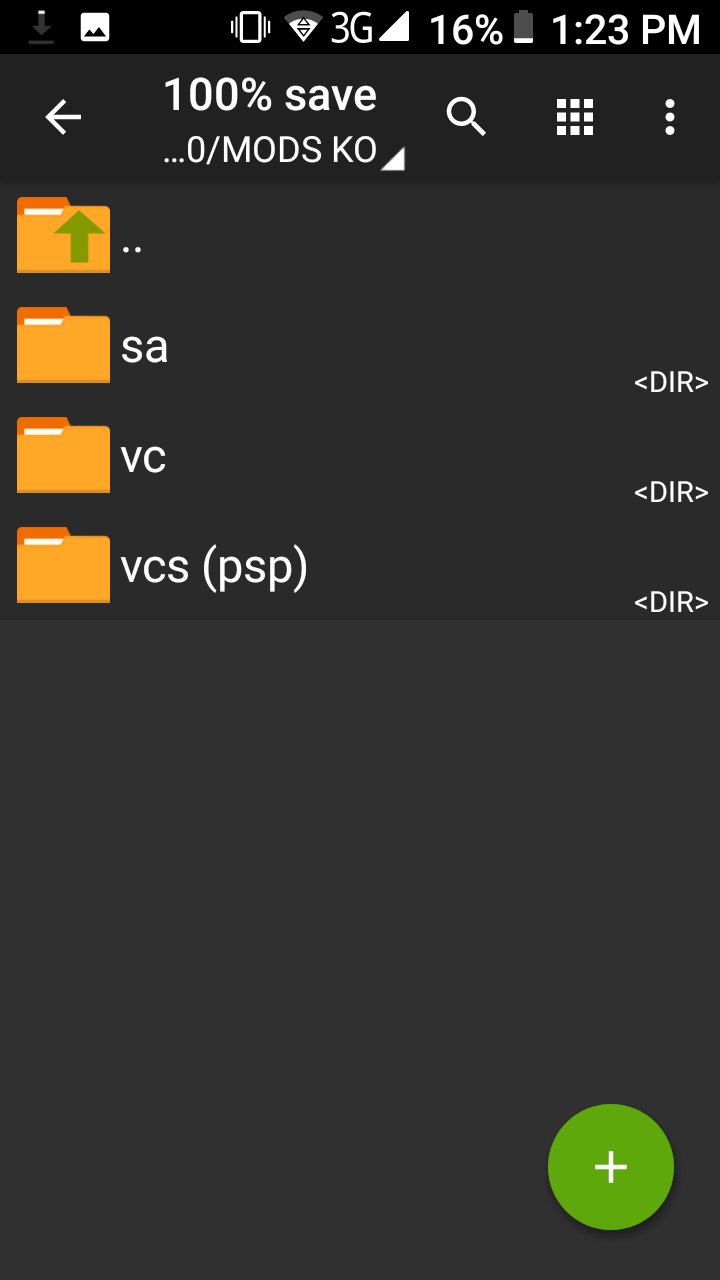The width and height of the screenshot is (720, 1280).
Task: Tap the download notification icon
Action: click(41, 28)
